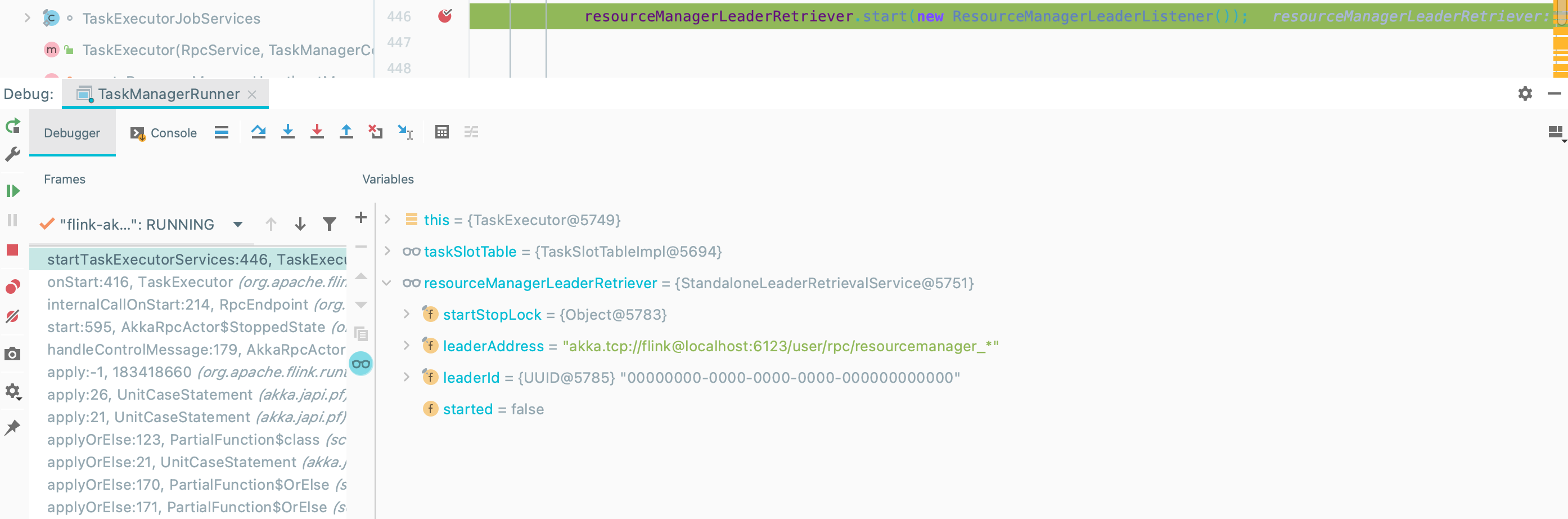This screenshot has height=519, width=1568.
Task: Click Show Execution Point icon
Action: [222, 132]
